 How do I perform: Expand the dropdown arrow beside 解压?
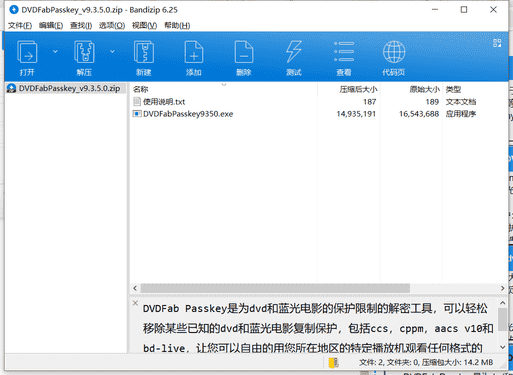[x=112, y=51]
